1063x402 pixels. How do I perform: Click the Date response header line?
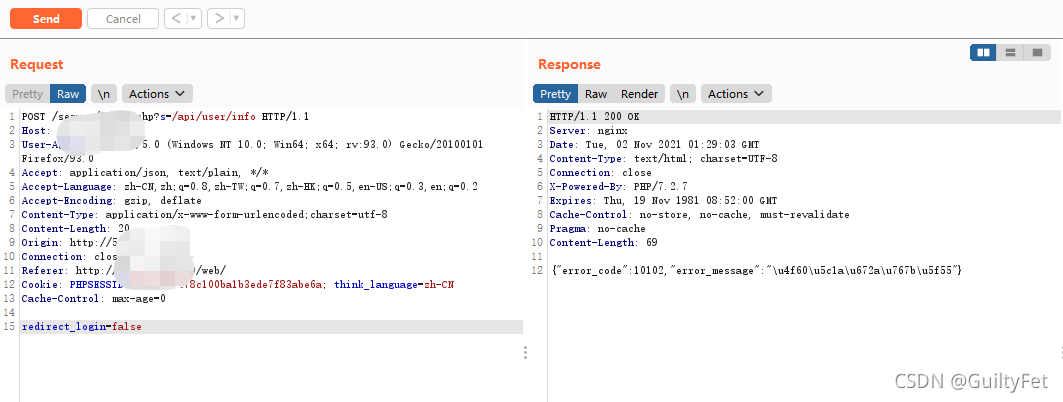coord(654,144)
